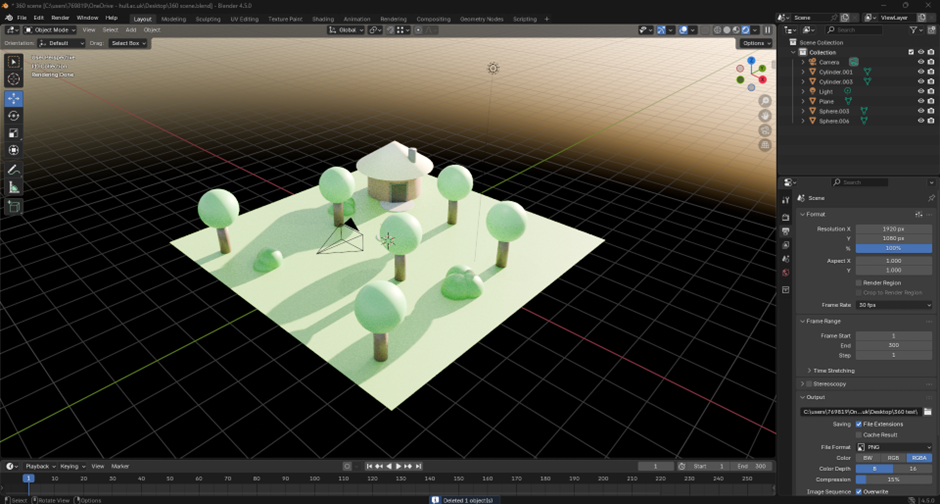Open the Render menu
The image size is (940, 504).
pos(60,18)
